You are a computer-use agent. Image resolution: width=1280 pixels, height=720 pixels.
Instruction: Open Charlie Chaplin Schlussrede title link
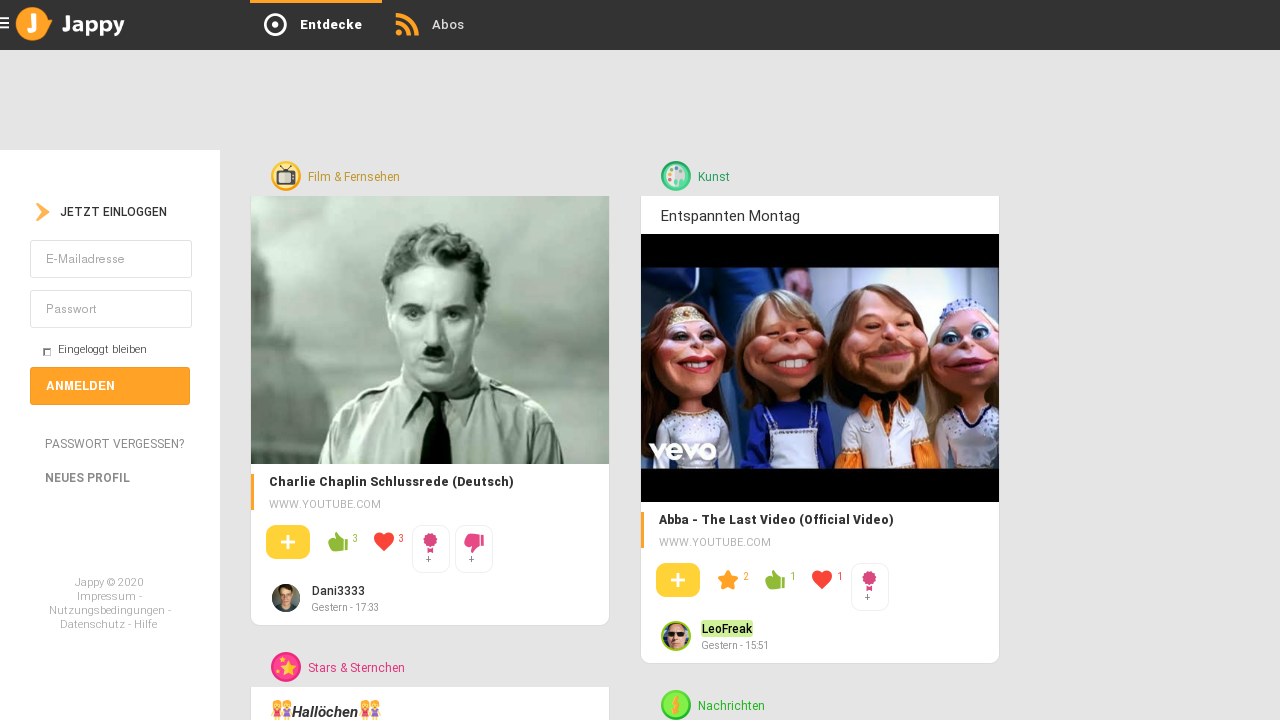tap(391, 482)
